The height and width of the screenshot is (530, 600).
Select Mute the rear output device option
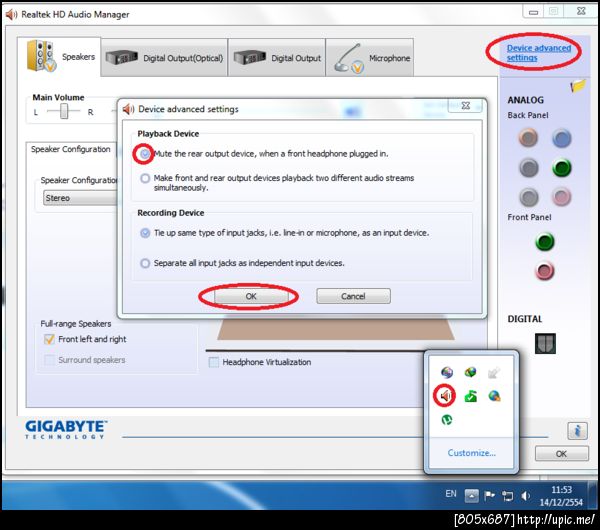pyautogui.click(x=145, y=154)
